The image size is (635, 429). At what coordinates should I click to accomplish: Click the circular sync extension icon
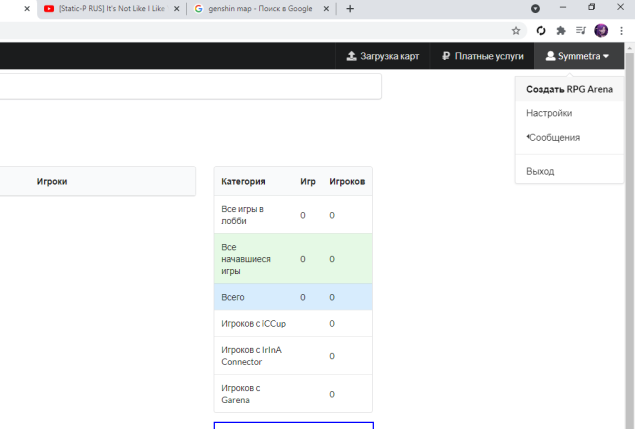(x=541, y=31)
